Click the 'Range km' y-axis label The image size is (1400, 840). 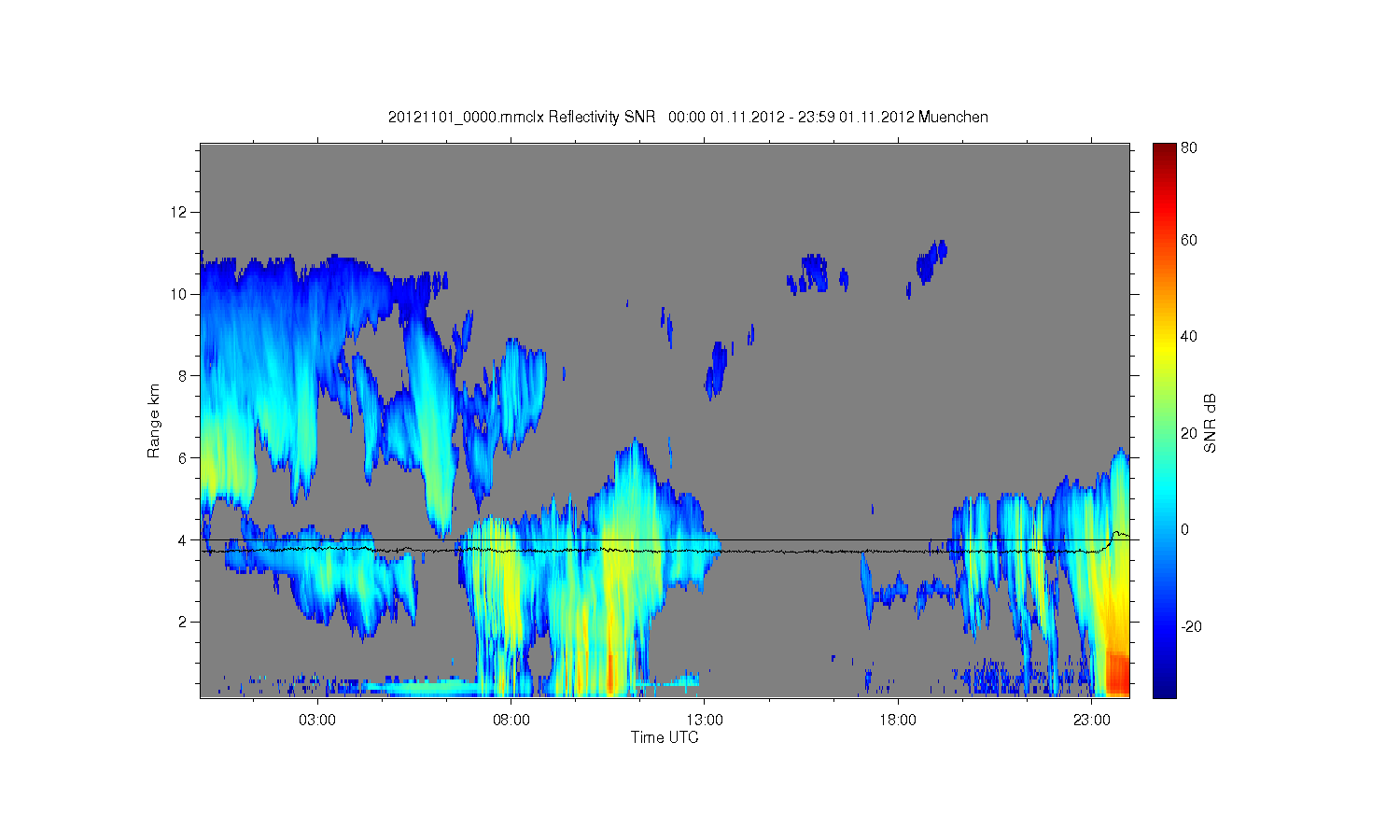[153, 421]
